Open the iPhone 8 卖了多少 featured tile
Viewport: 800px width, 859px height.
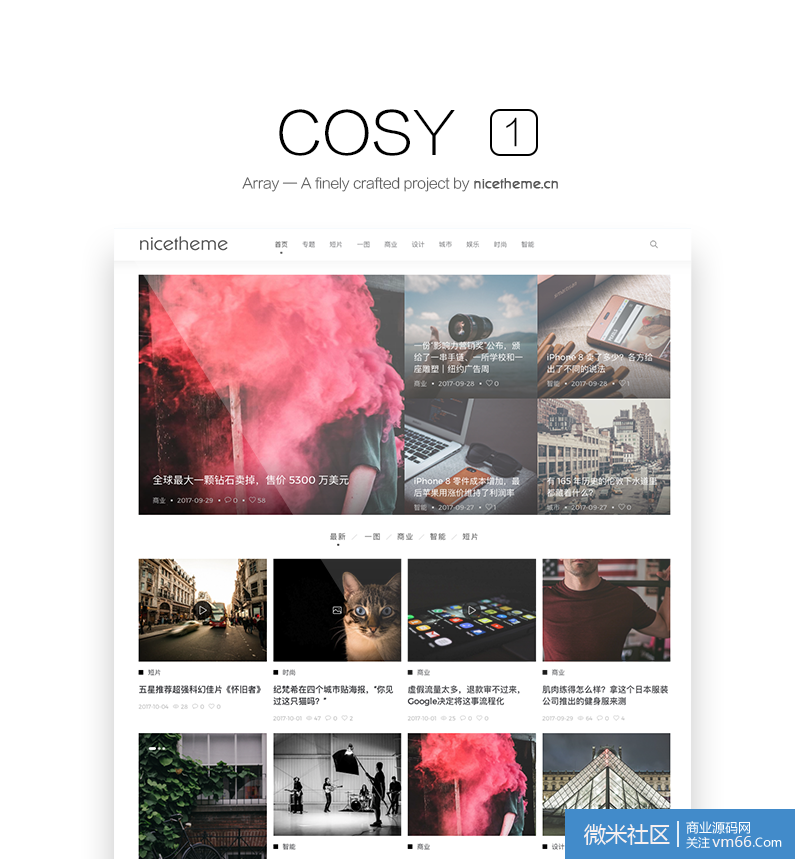[603, 336]
